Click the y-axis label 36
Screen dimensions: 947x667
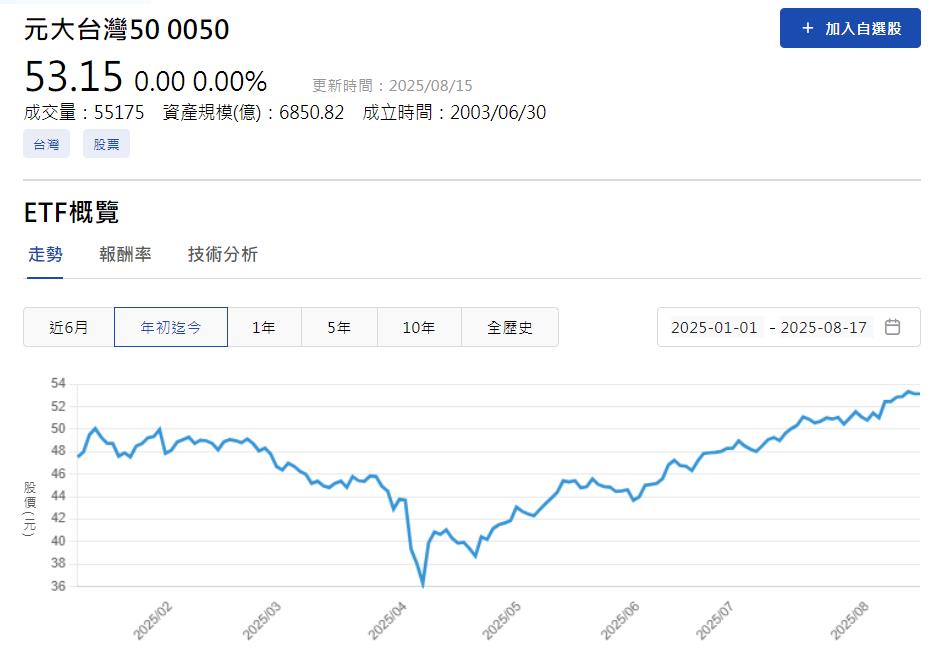pyautogui.click(x=58, y=586)
